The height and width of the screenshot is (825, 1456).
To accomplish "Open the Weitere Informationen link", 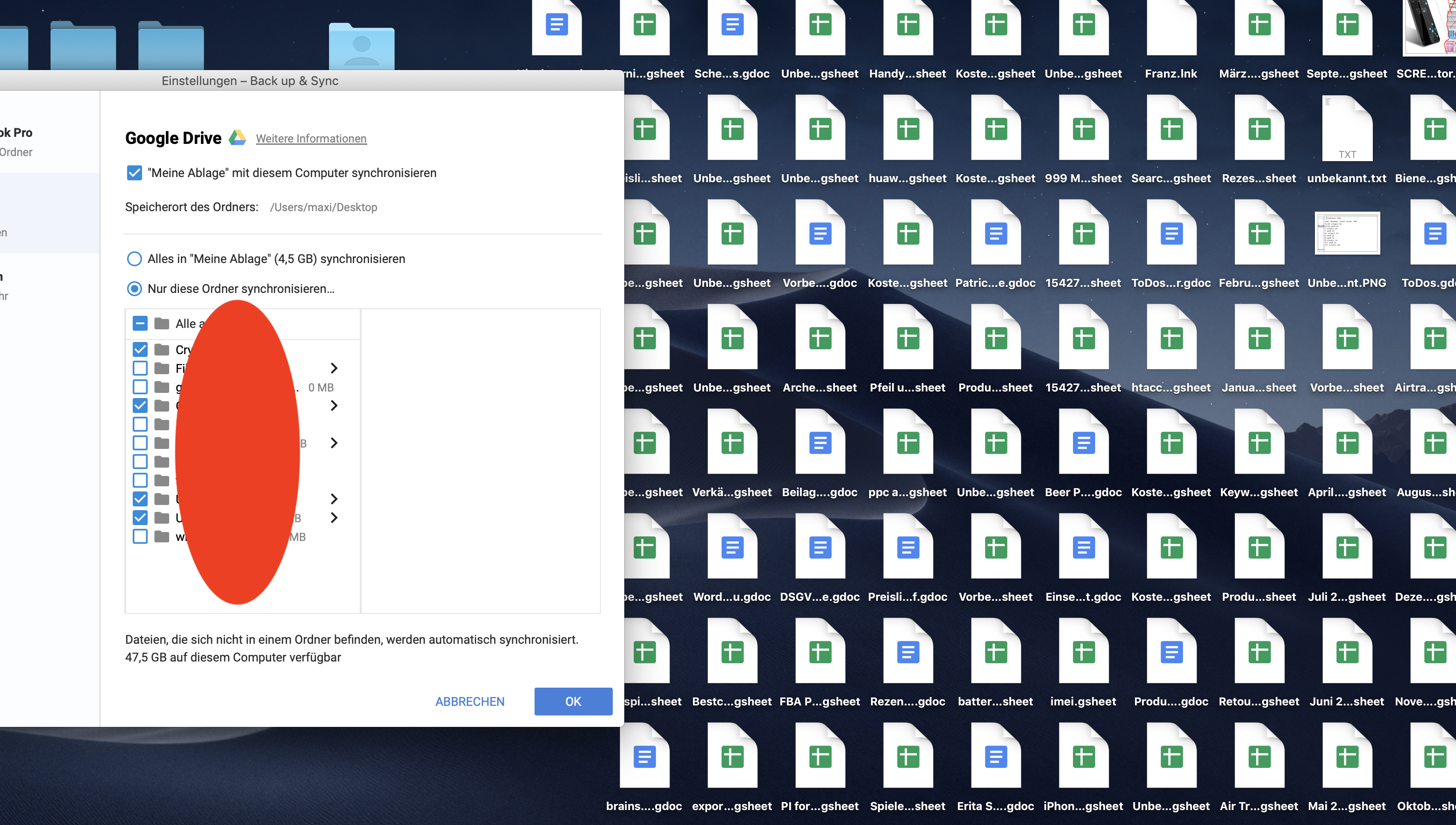I will (311, 139).
